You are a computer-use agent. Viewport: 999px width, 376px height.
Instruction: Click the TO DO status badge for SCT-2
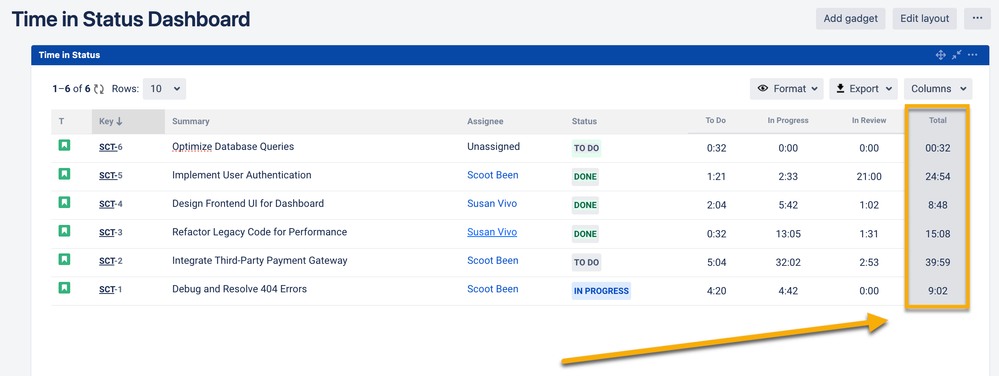point(586,262)
